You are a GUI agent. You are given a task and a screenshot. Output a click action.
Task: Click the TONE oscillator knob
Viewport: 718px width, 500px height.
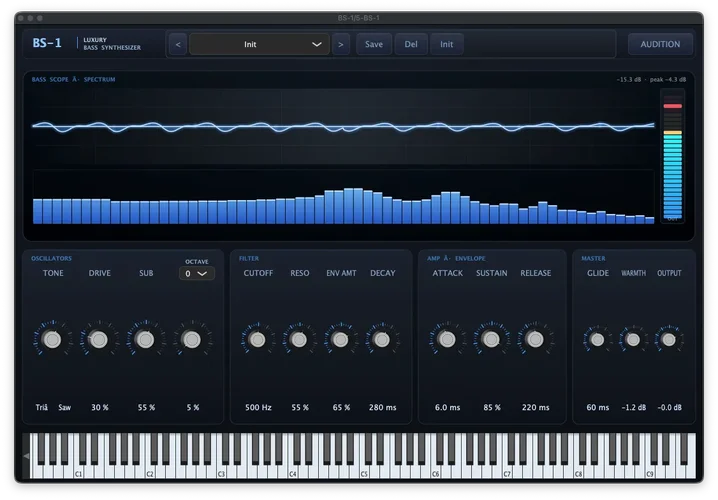52,339
